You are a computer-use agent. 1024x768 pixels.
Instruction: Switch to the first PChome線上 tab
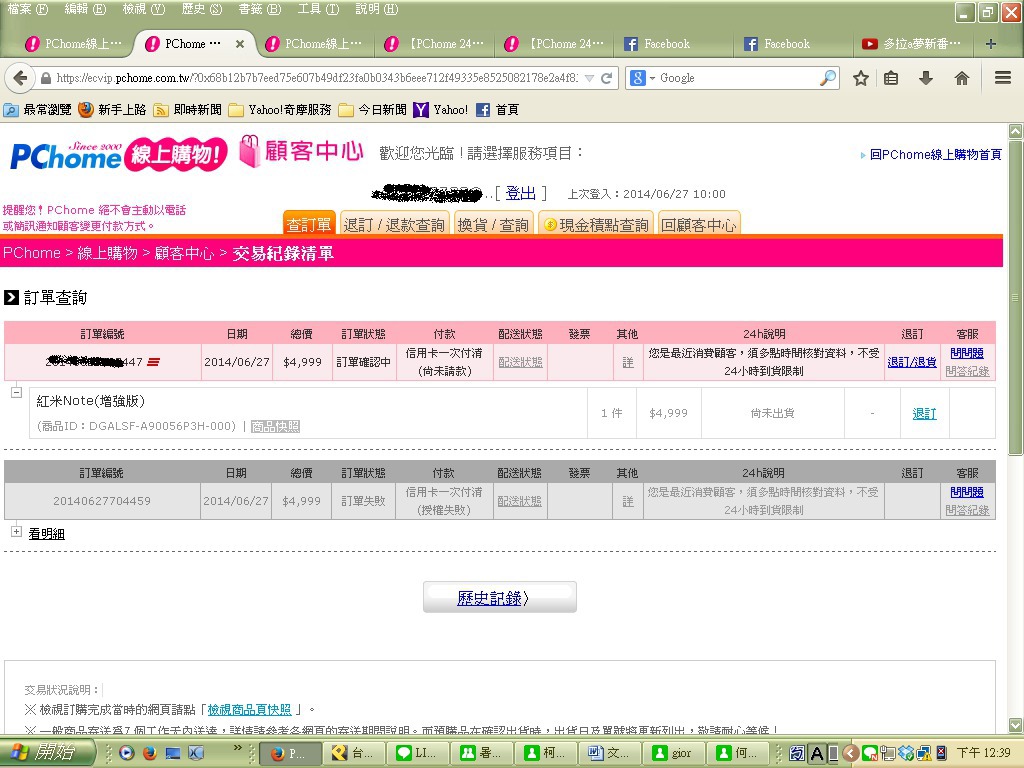click(73, 44)
